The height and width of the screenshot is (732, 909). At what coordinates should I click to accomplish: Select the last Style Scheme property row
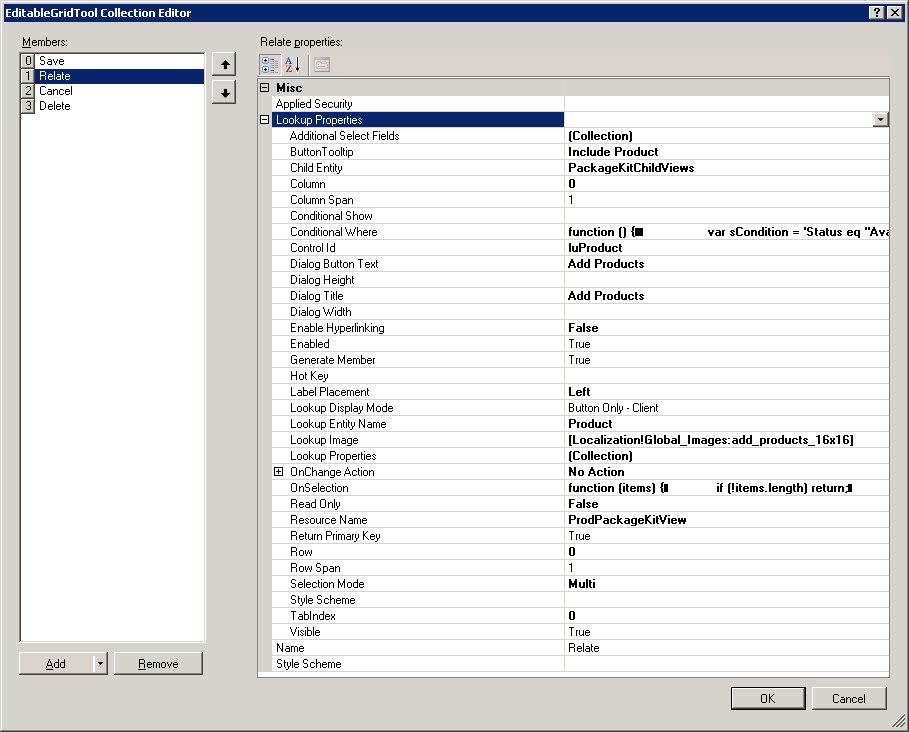coord(580,664)
